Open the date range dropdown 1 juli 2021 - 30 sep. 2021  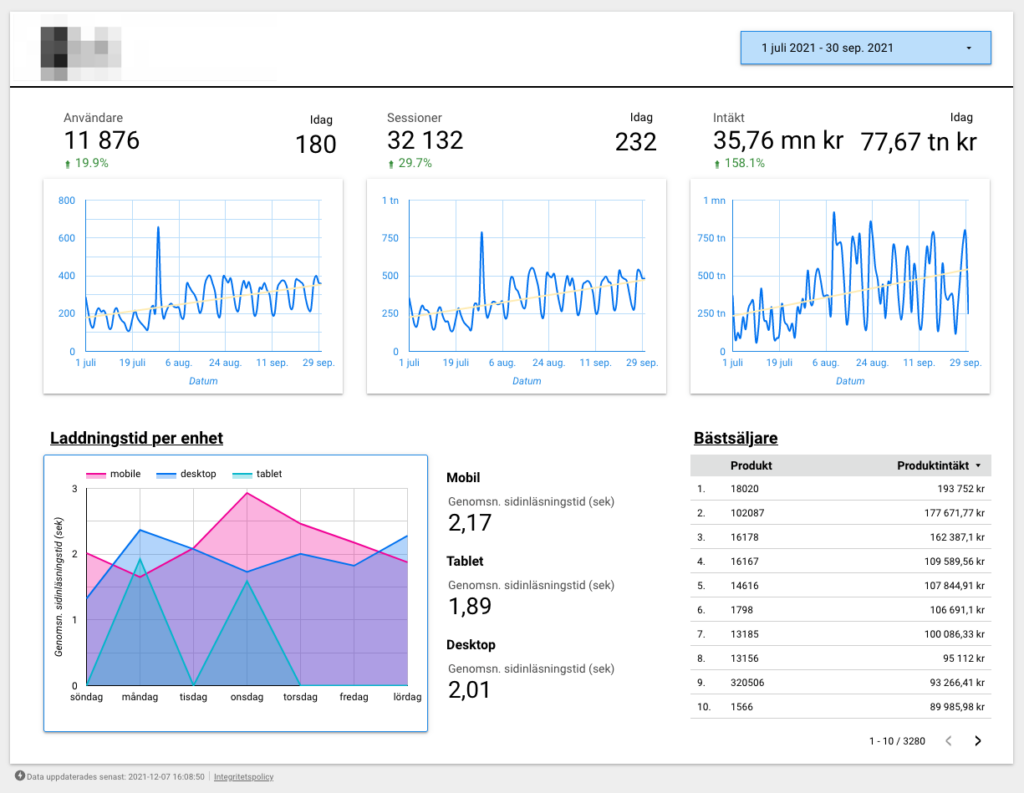865,48
